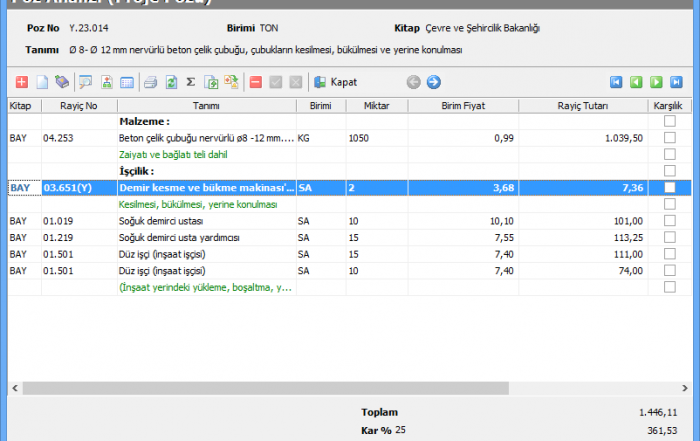Click the blue forward arrow circle
This screenshot has height=441, width=700.
tap(433, 82)
